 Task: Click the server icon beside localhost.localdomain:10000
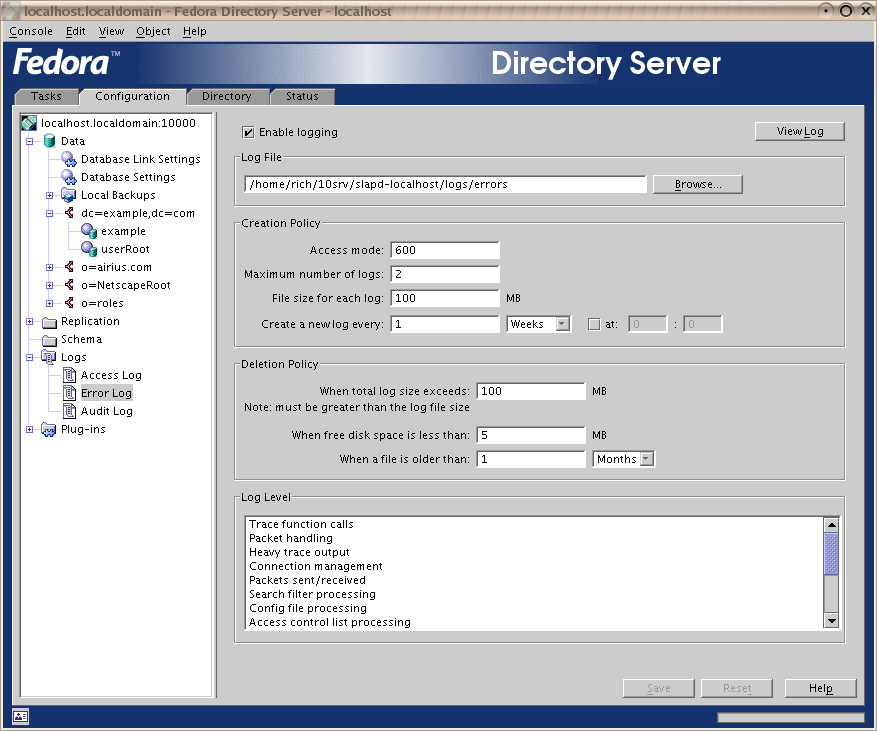[x=29, y=123]
